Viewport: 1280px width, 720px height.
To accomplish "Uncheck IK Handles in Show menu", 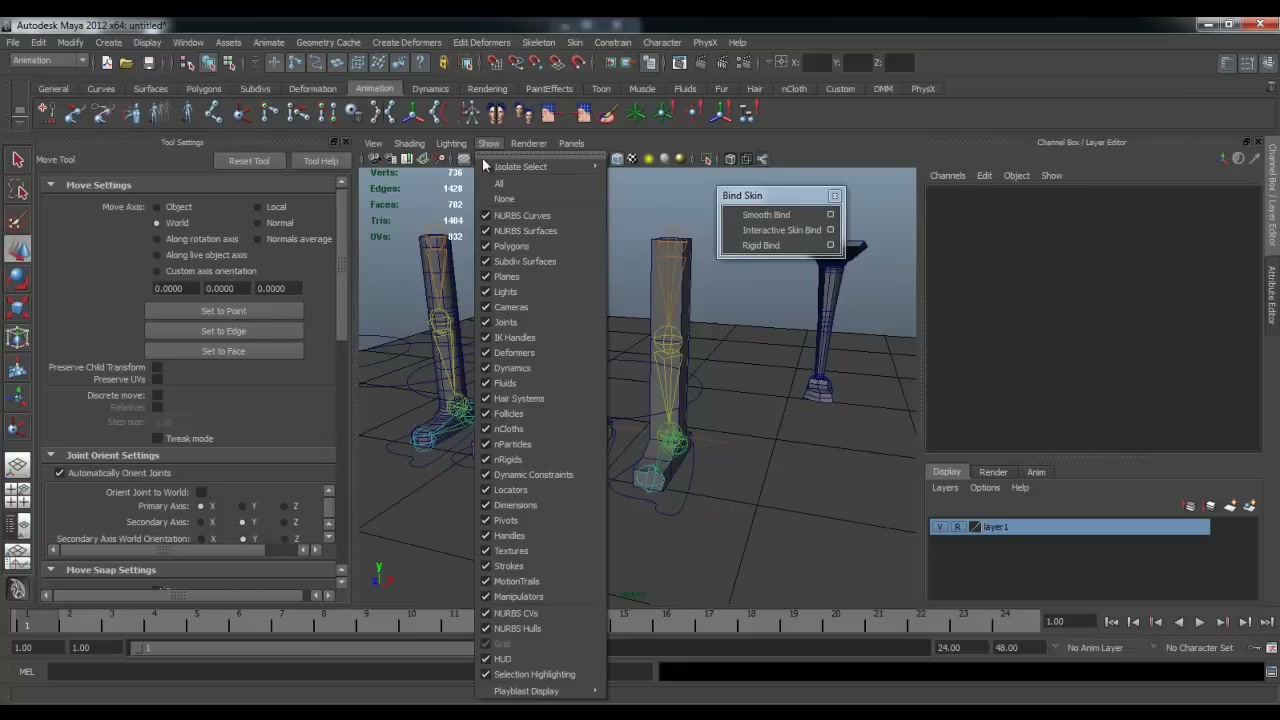I will tap(486, 338).
